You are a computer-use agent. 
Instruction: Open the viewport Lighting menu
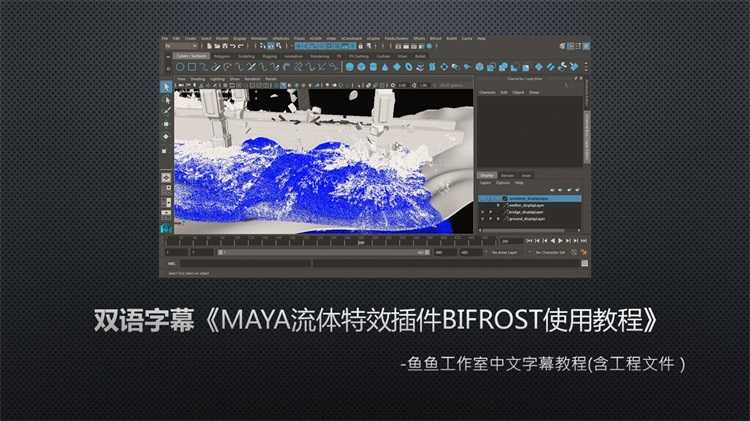point(217,79)
